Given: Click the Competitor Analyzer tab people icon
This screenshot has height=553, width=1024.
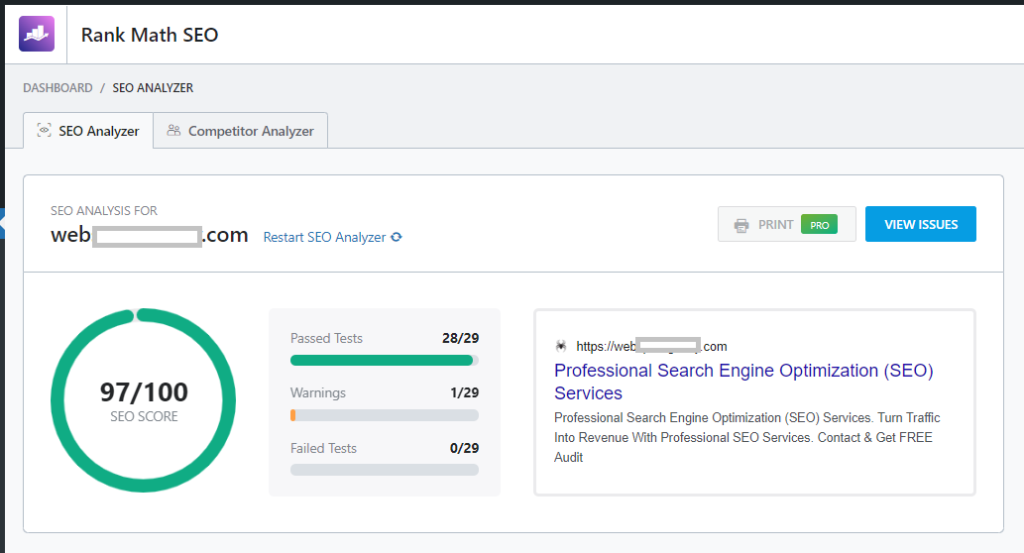Looking at the screenshot, I should tap(174, 130).
